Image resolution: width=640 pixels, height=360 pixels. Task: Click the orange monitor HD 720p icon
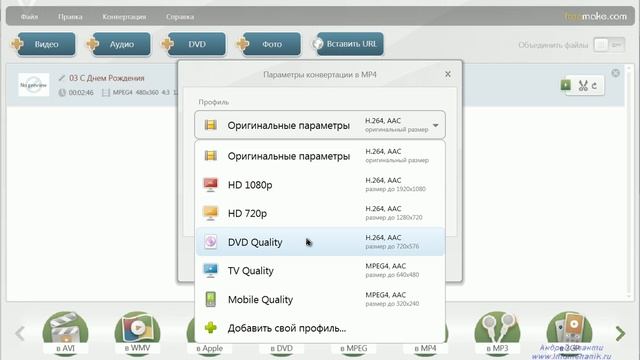pos(211,213)
